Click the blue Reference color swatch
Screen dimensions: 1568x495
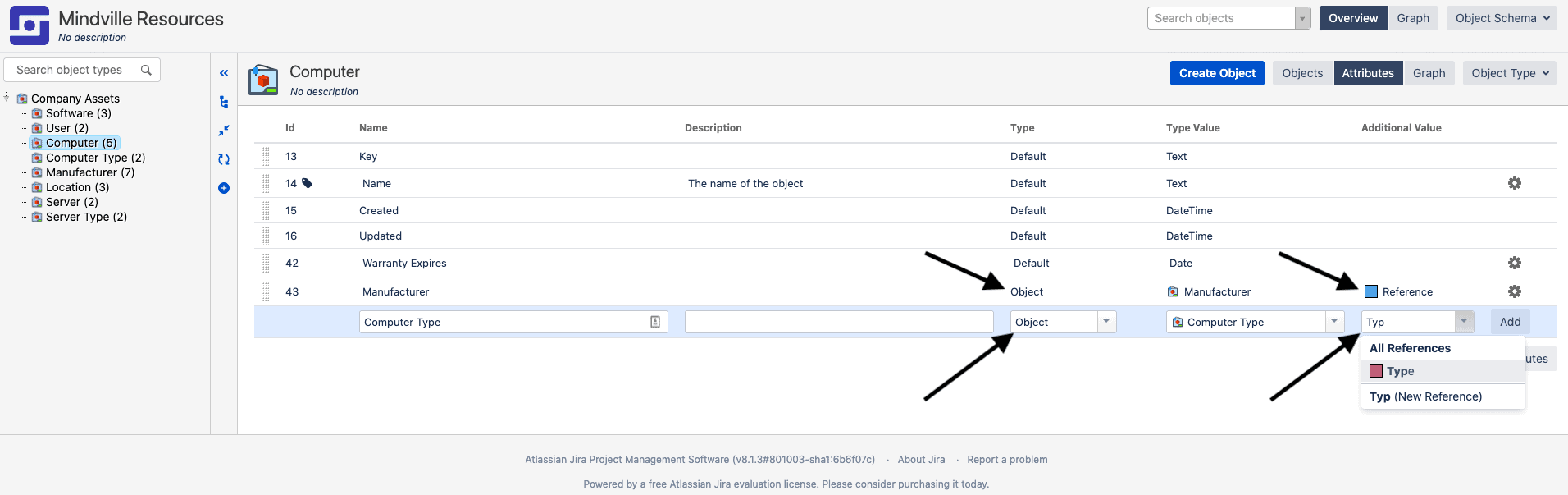tap(1371, 291)
